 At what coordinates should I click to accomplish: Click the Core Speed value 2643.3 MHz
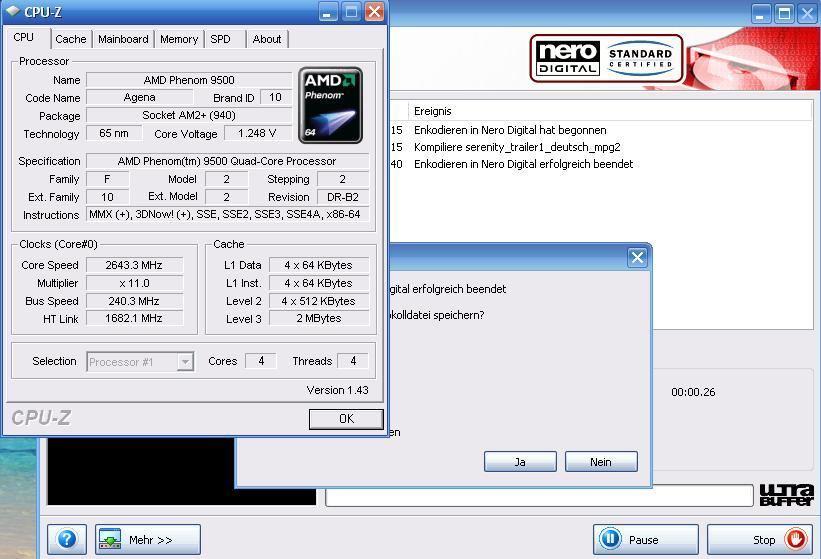coord(134,265)
